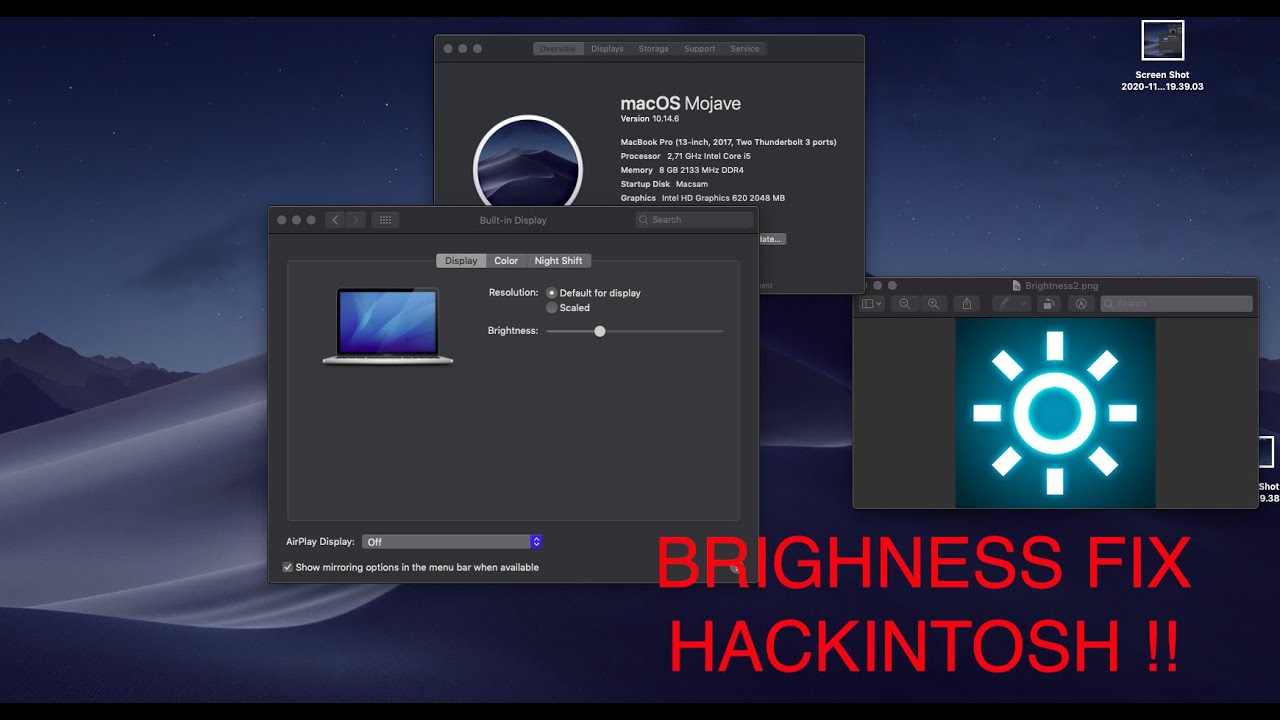Zoom in on Brightness2.png in Preview
1280x720 pixels.
933,303
